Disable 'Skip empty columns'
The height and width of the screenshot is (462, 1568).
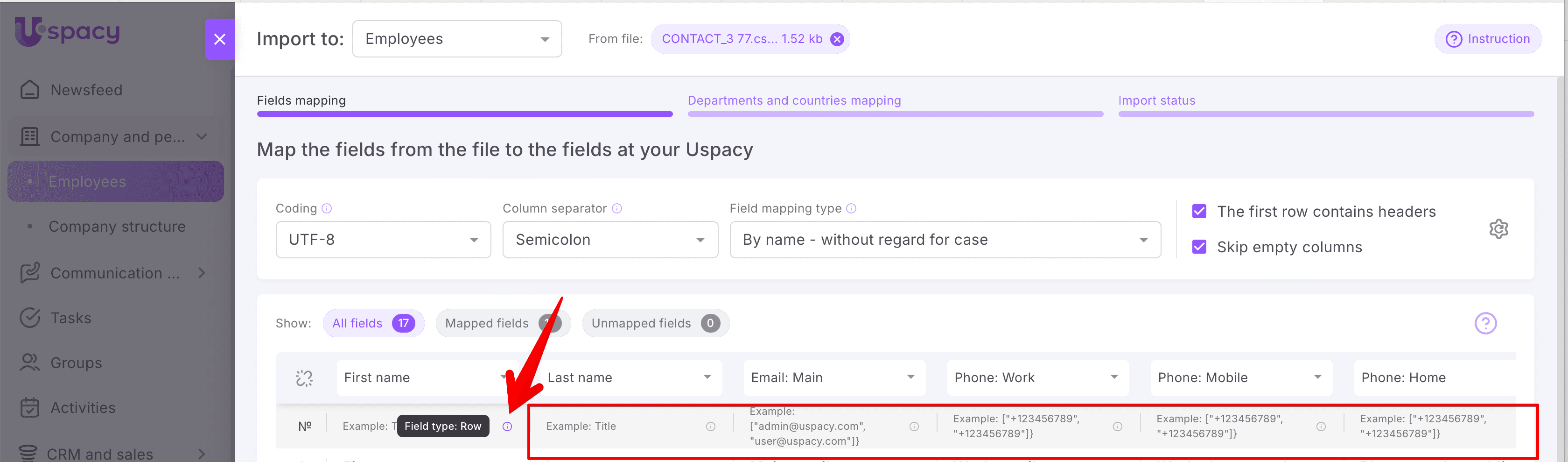1199,247
